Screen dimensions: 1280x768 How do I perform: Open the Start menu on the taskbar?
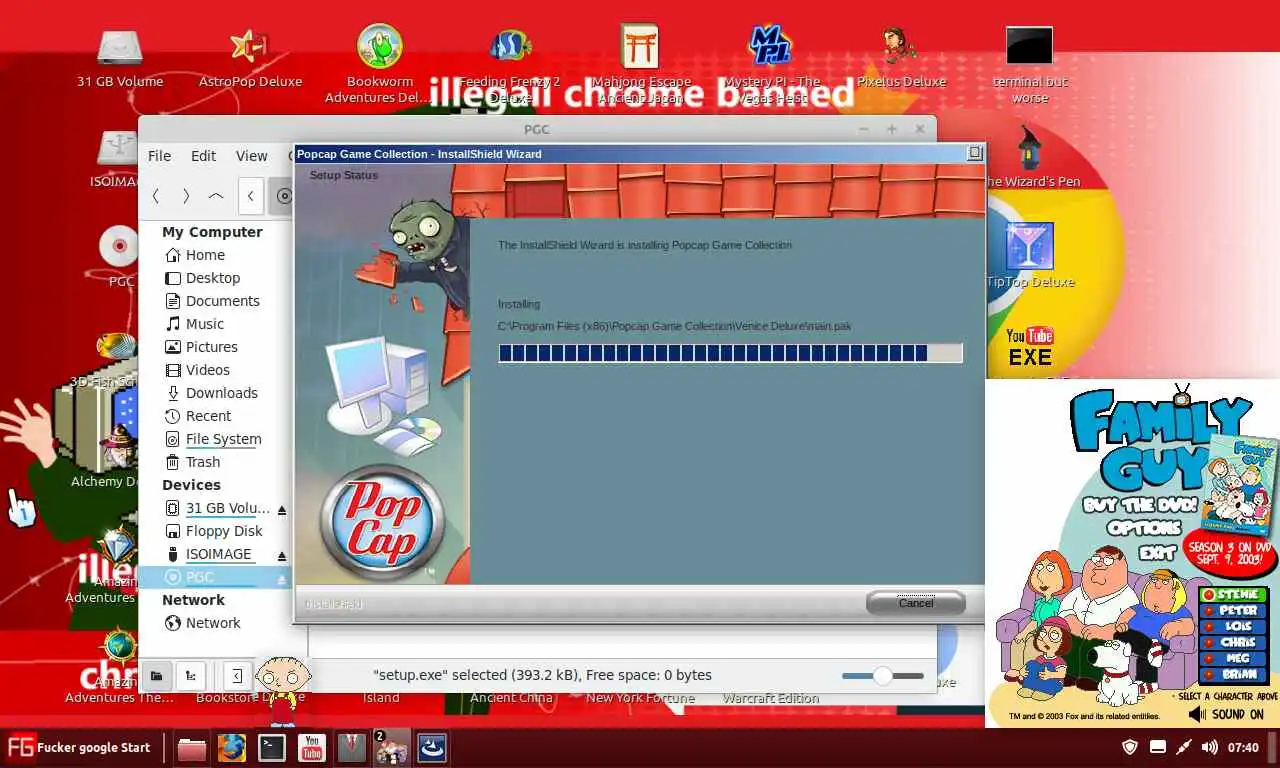tap(78, 747)
